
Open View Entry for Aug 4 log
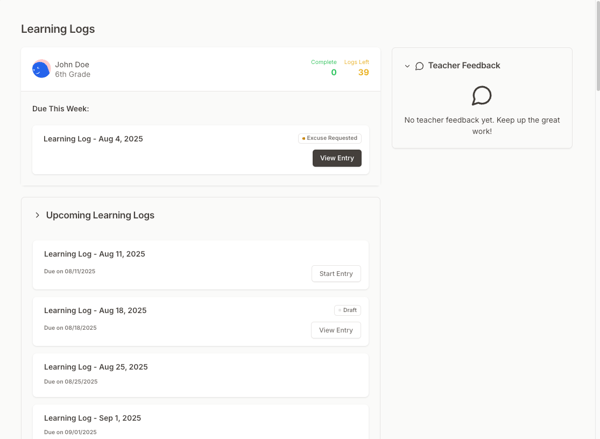tap(336, 158)
